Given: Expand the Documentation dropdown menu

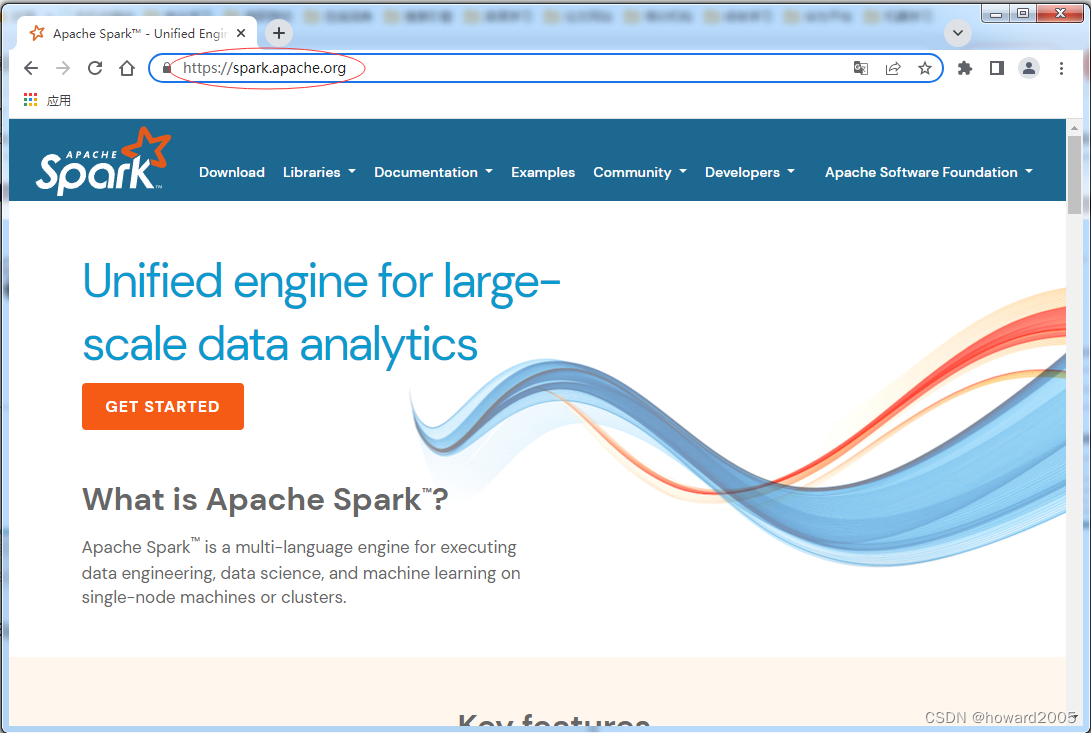Looking at the screenshot, I should 433,172.
